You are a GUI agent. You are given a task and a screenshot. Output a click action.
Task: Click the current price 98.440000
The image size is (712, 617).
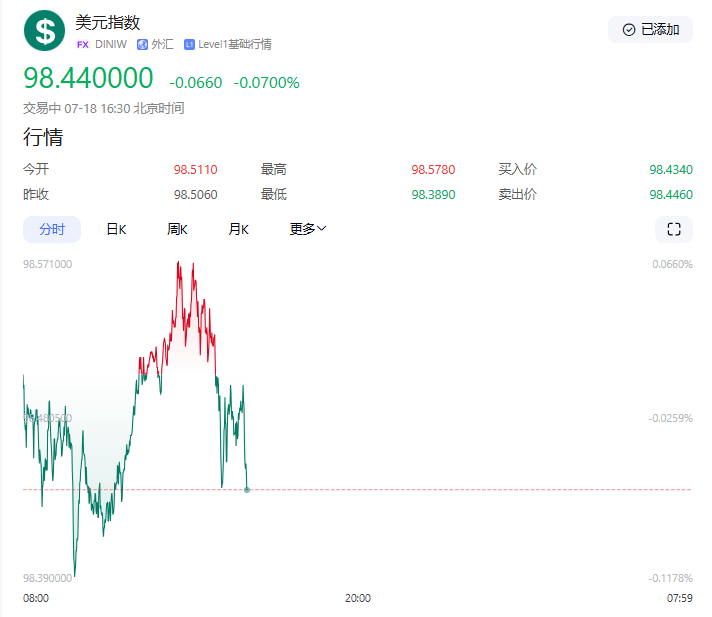tap(88, 78)
